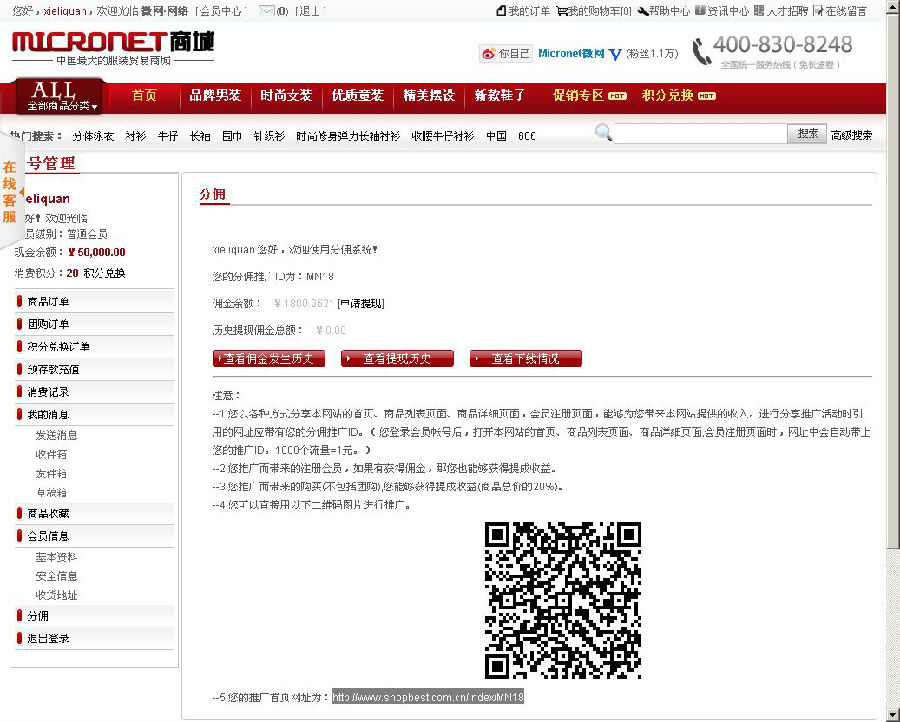Click the blue V verified badge icon
Screen dimensions: 900x722
[x=615, y=55]
